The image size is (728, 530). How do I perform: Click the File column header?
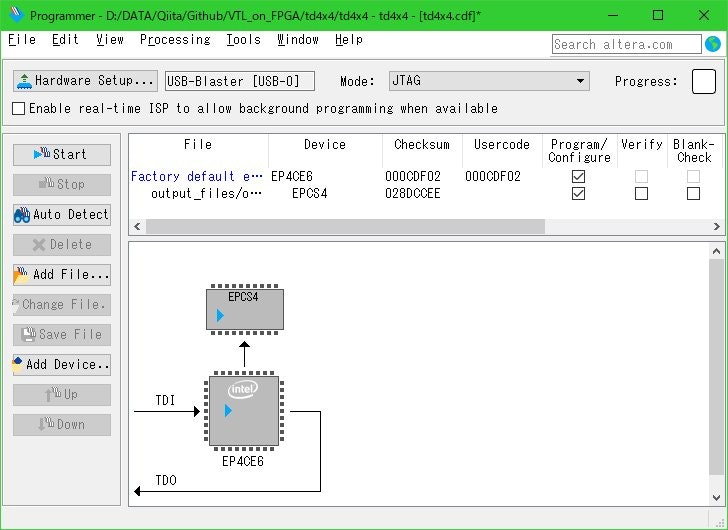click(x=198, y=145)
